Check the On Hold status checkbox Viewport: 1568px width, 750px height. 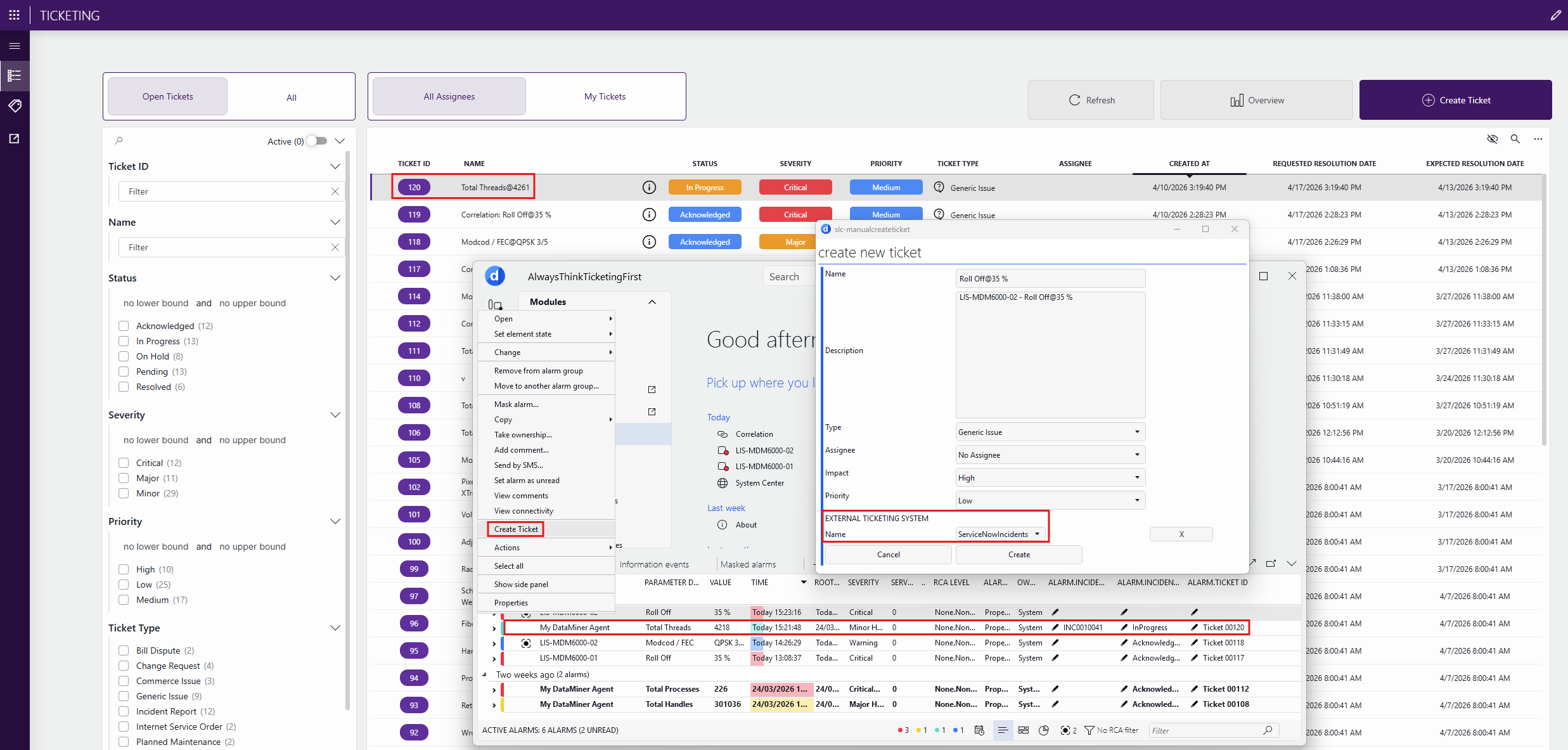pyautogui.click(x=124, y=356)
